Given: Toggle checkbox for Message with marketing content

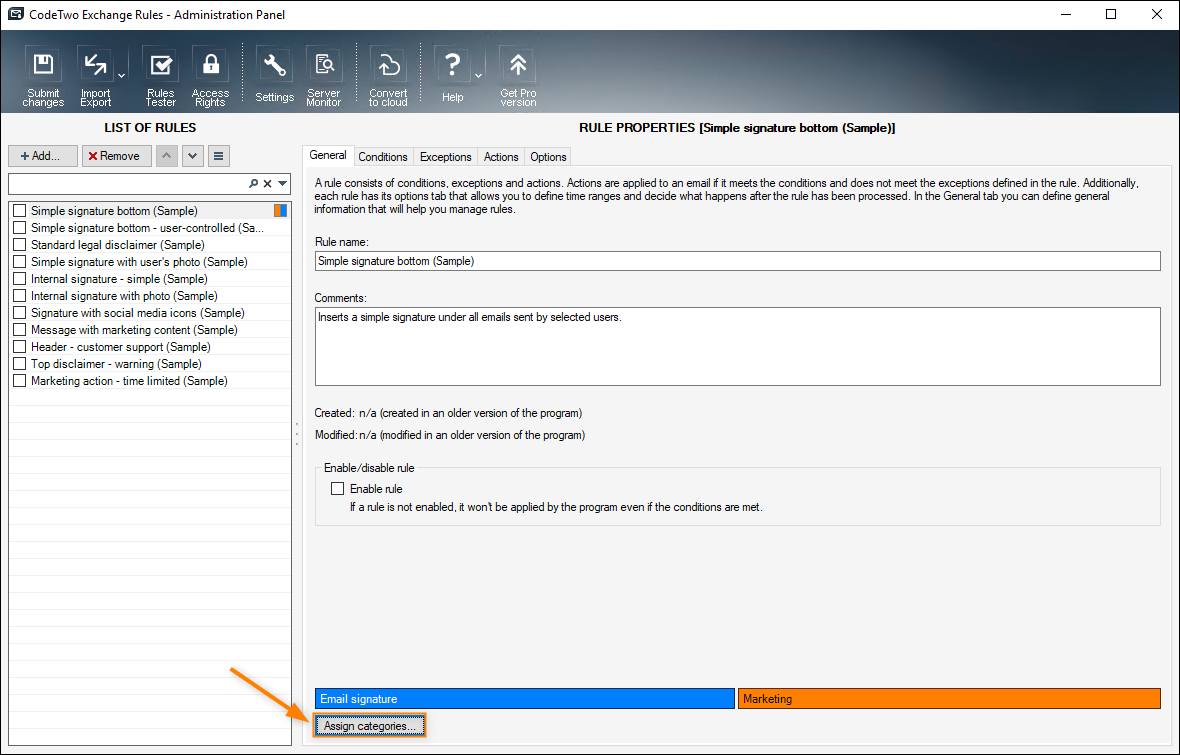Looking at the screenshot, I should [x=20, y=330].
